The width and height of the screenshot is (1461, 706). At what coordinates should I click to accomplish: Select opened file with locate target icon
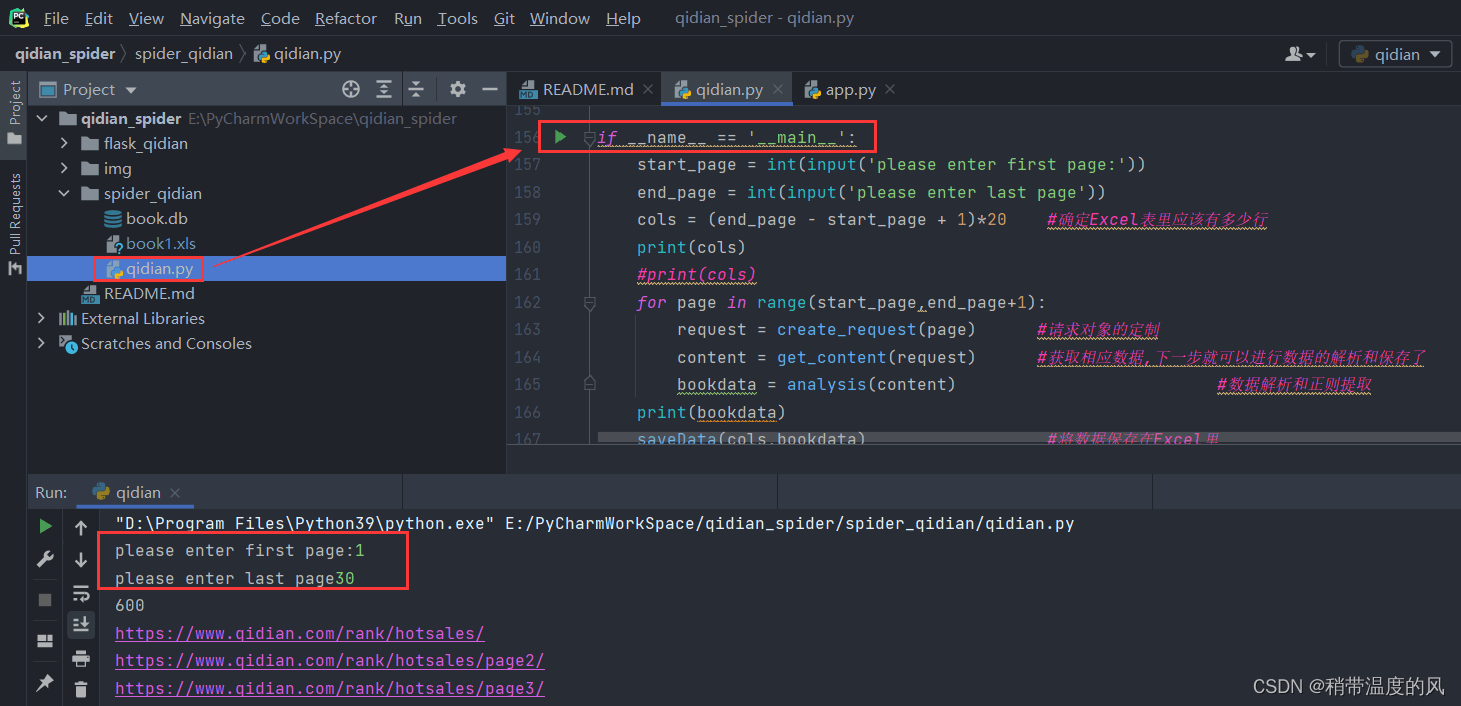coord(351,89)
